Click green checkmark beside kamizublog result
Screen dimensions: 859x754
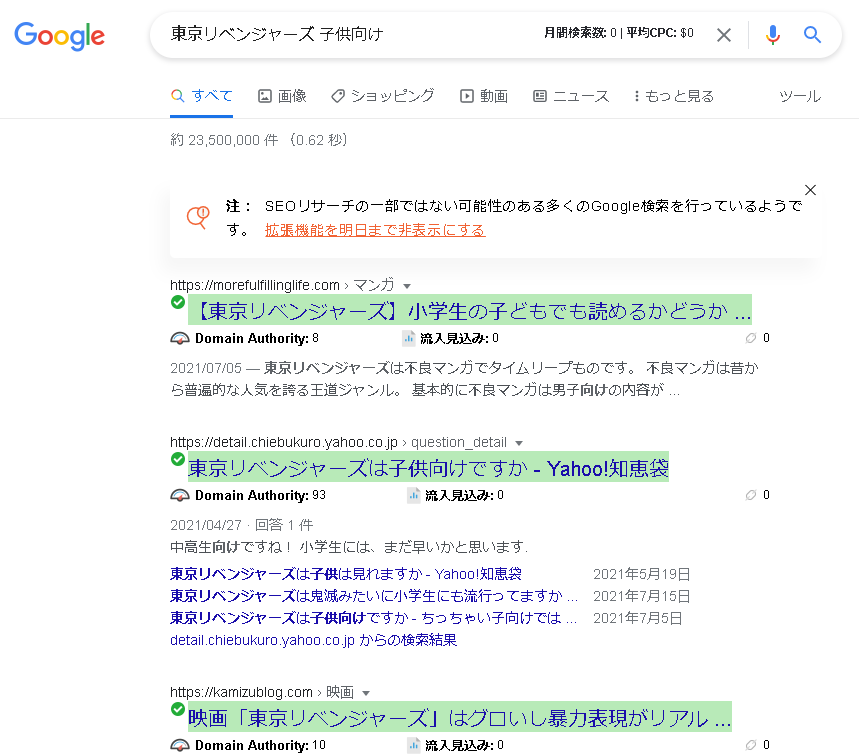coord(177,709)
